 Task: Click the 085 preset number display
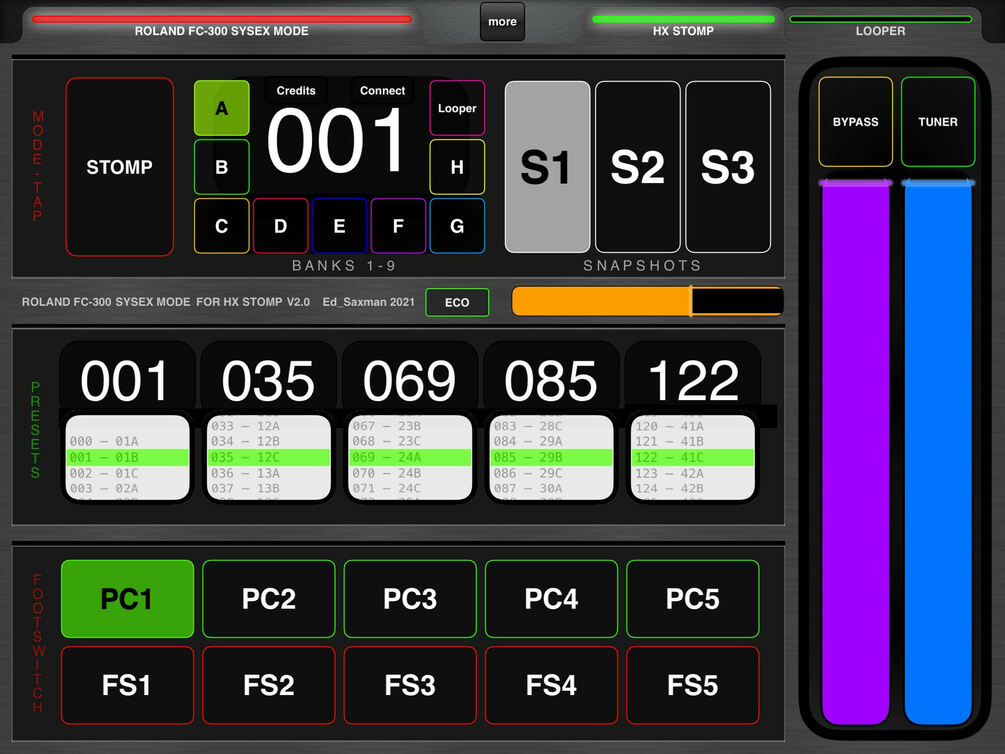click(551, 381)
